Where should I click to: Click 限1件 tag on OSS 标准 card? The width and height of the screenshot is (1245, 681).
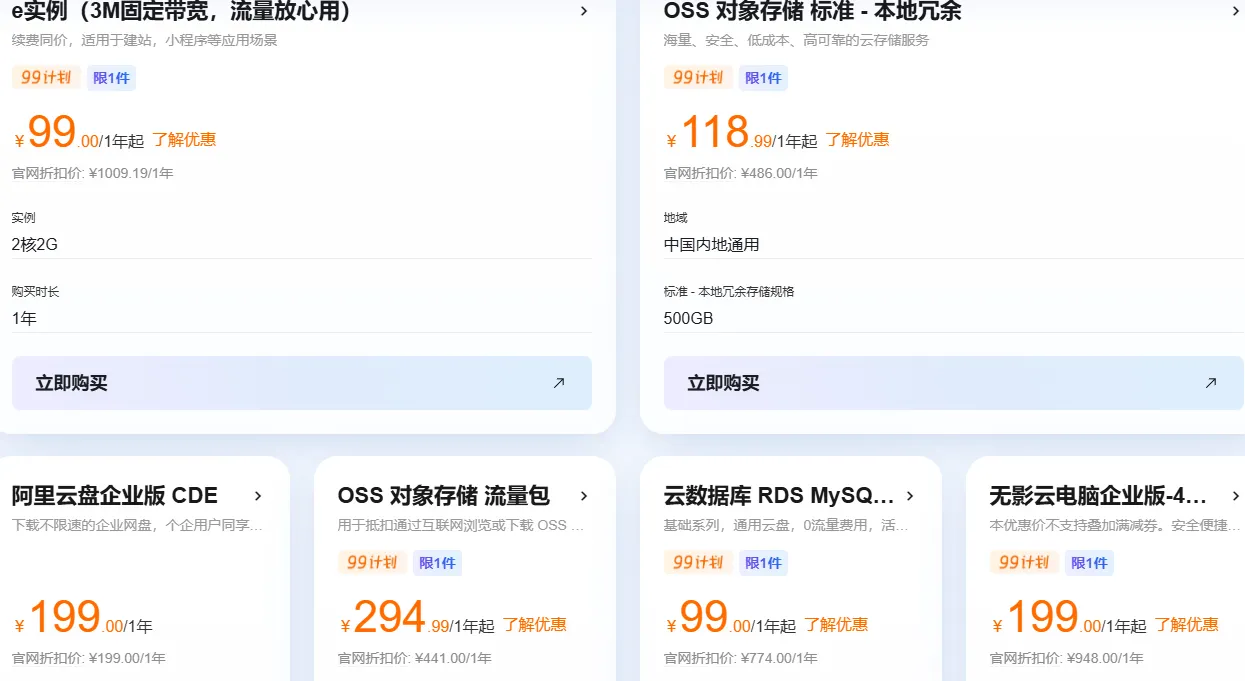pos(763,78)
